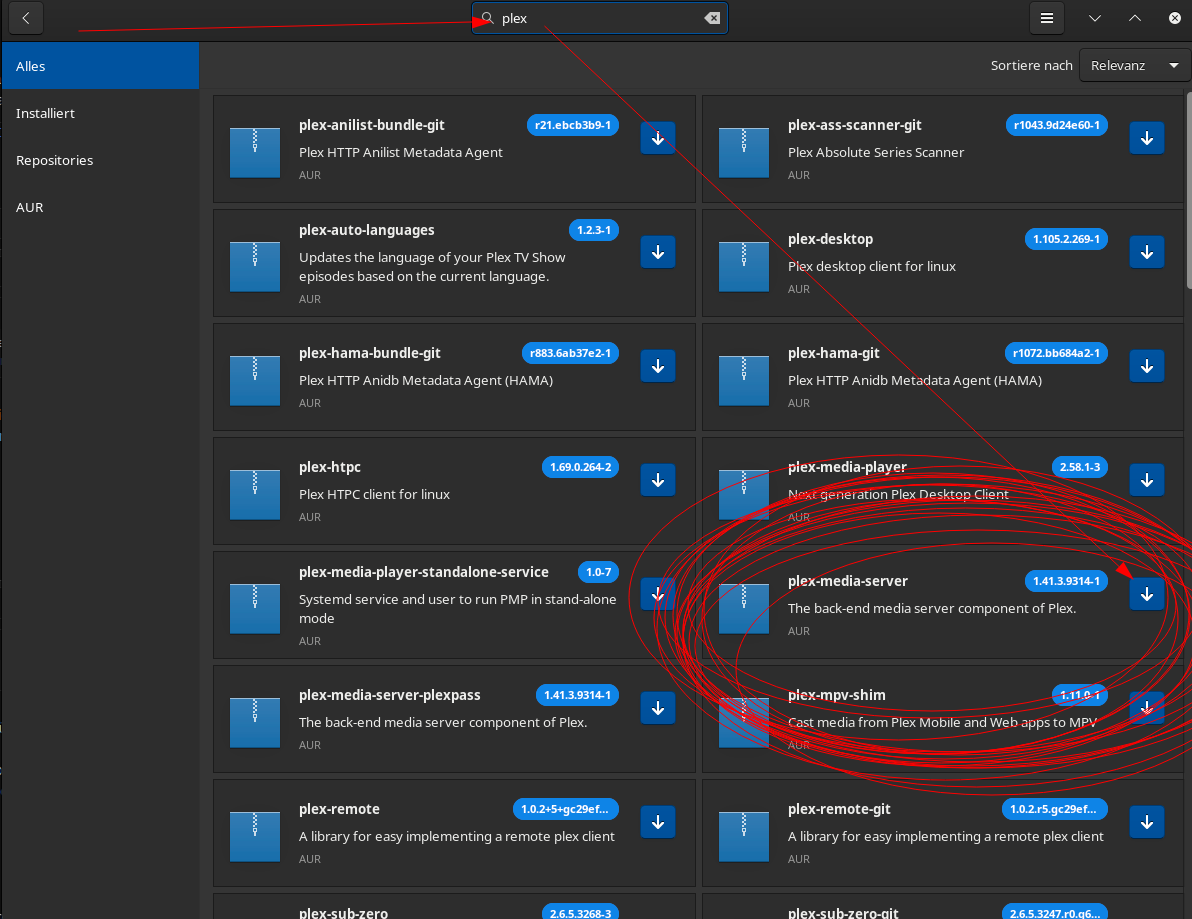This screenshot has width=1192, height=919.
Task: Open plex-ass-scanner-git package title
Action: click(854, 125)
